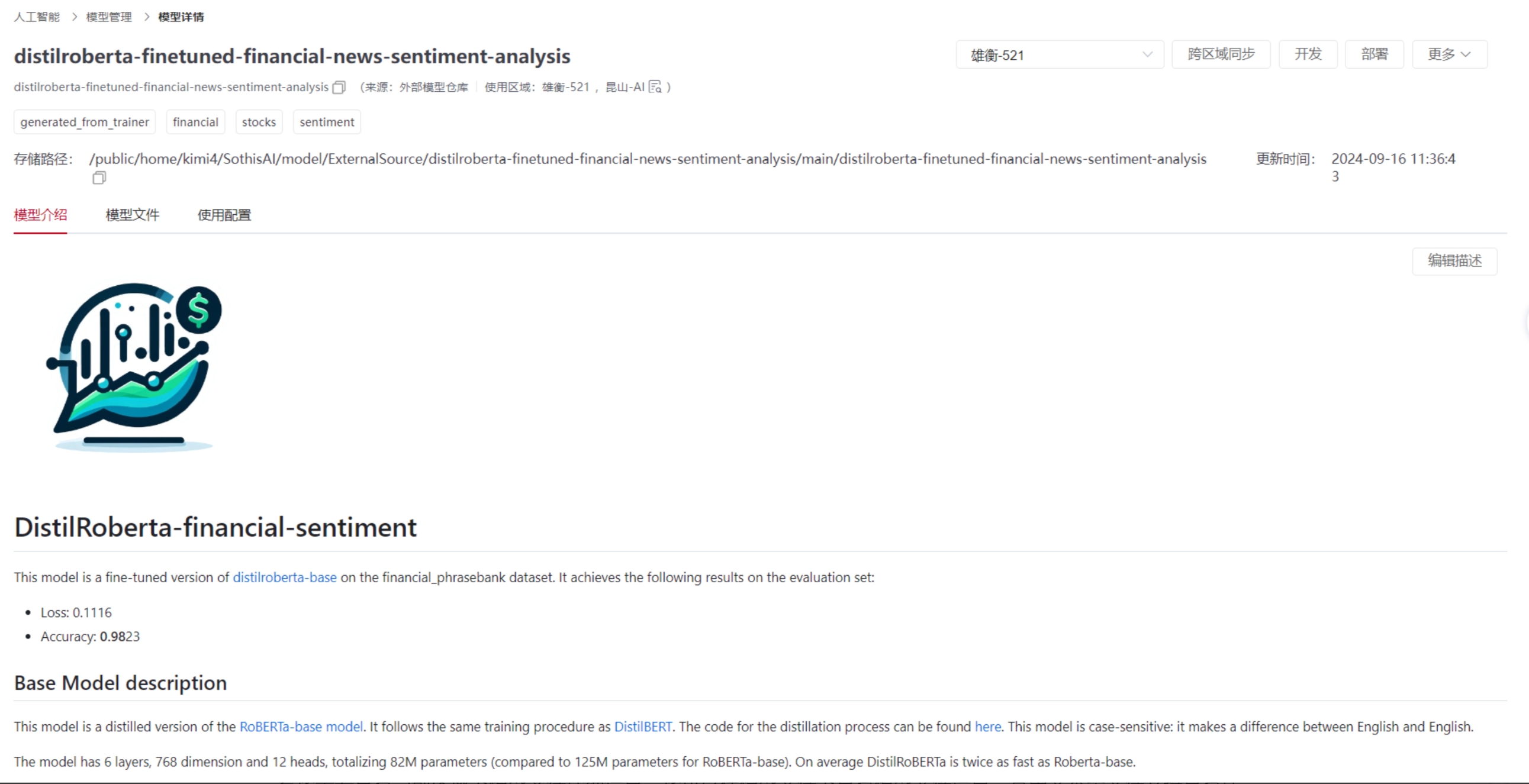This screenshot has width=1529, height=784.
Task: Open the distilroberta-base link
Action: tap(284, 577)
